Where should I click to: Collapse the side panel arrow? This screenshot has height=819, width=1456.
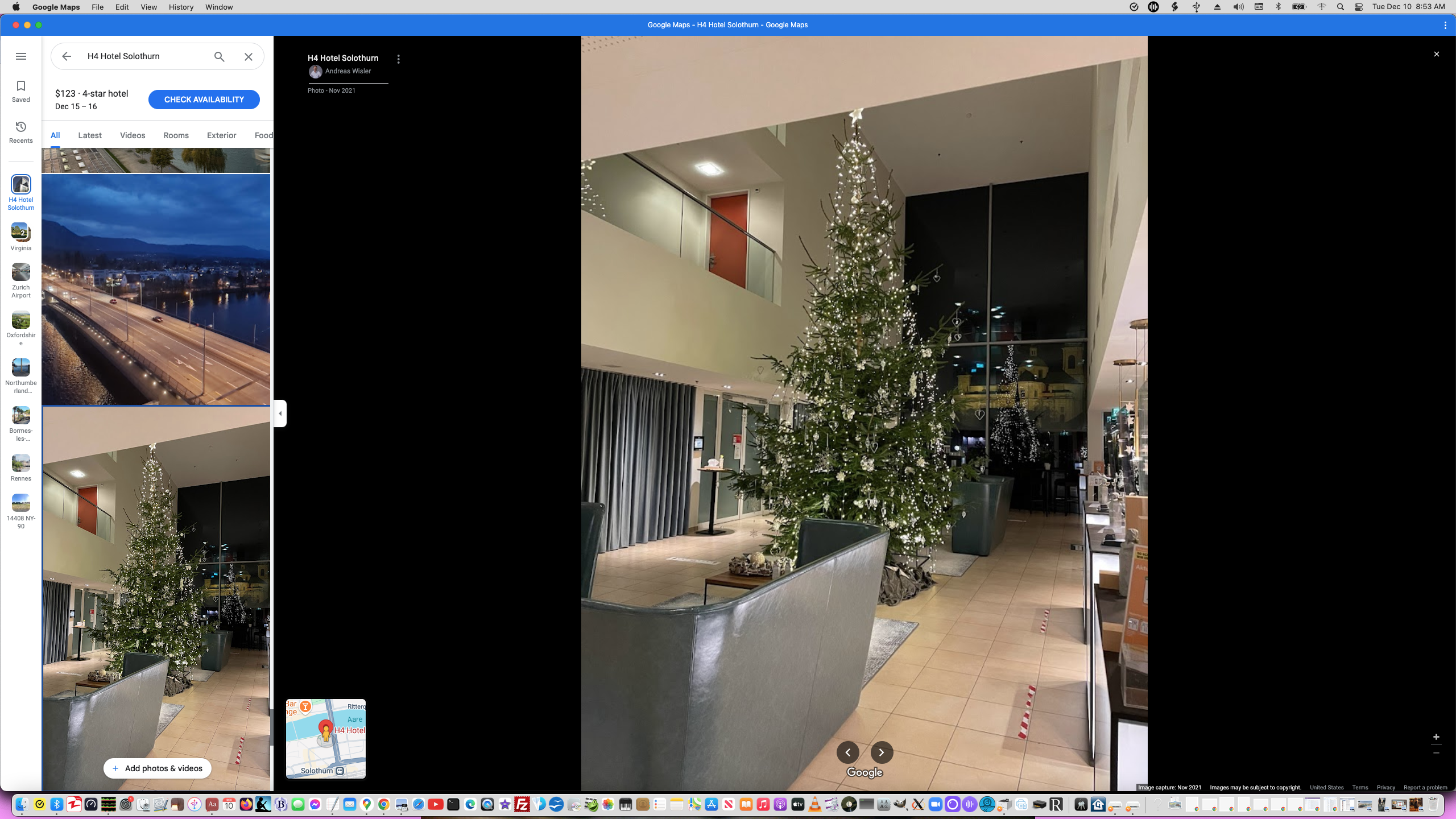(x=280, y=413)
